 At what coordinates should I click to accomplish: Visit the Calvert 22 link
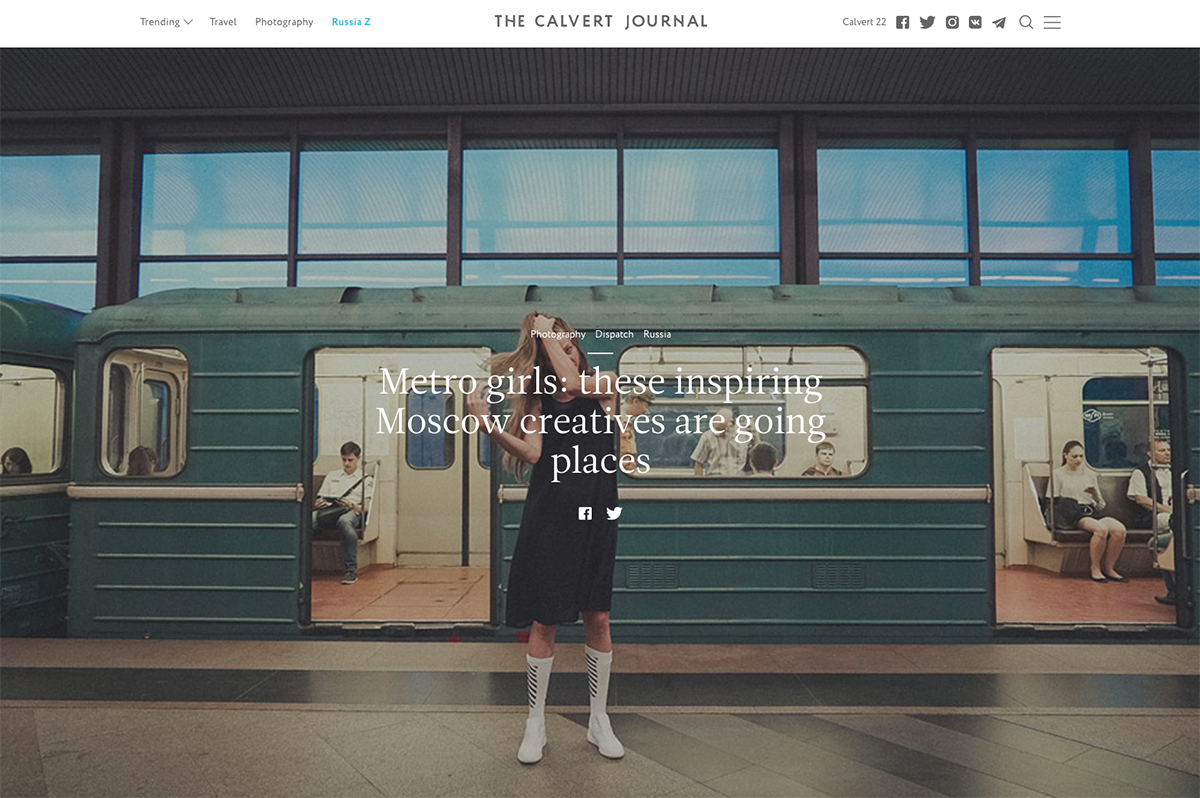tap(864, 22)
